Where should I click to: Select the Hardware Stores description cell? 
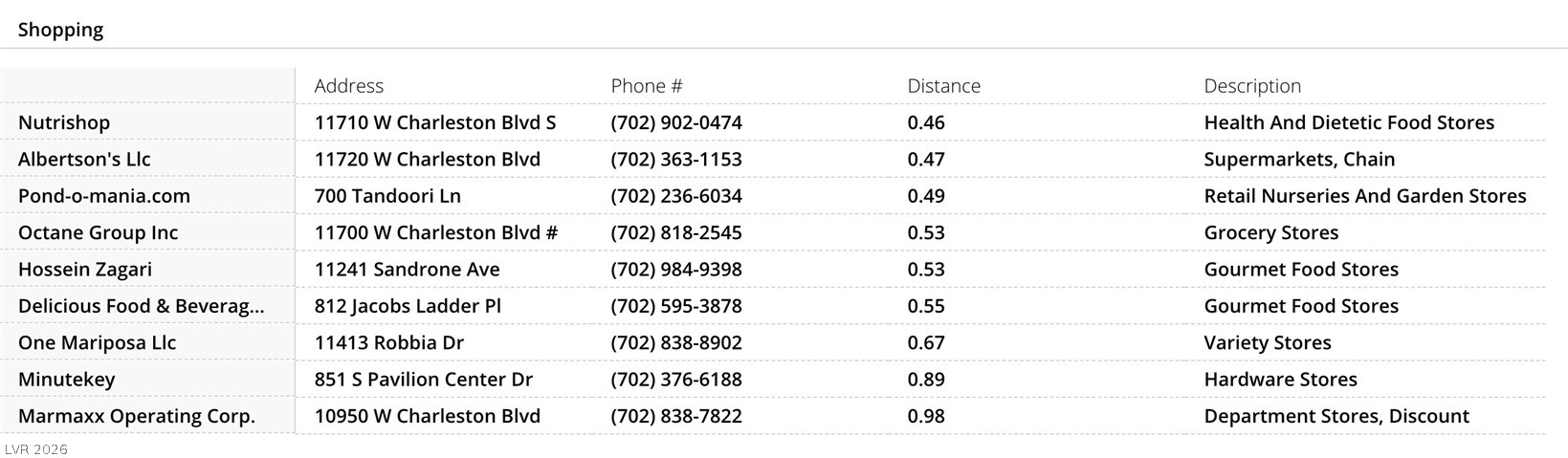(x=1280, y=380)
